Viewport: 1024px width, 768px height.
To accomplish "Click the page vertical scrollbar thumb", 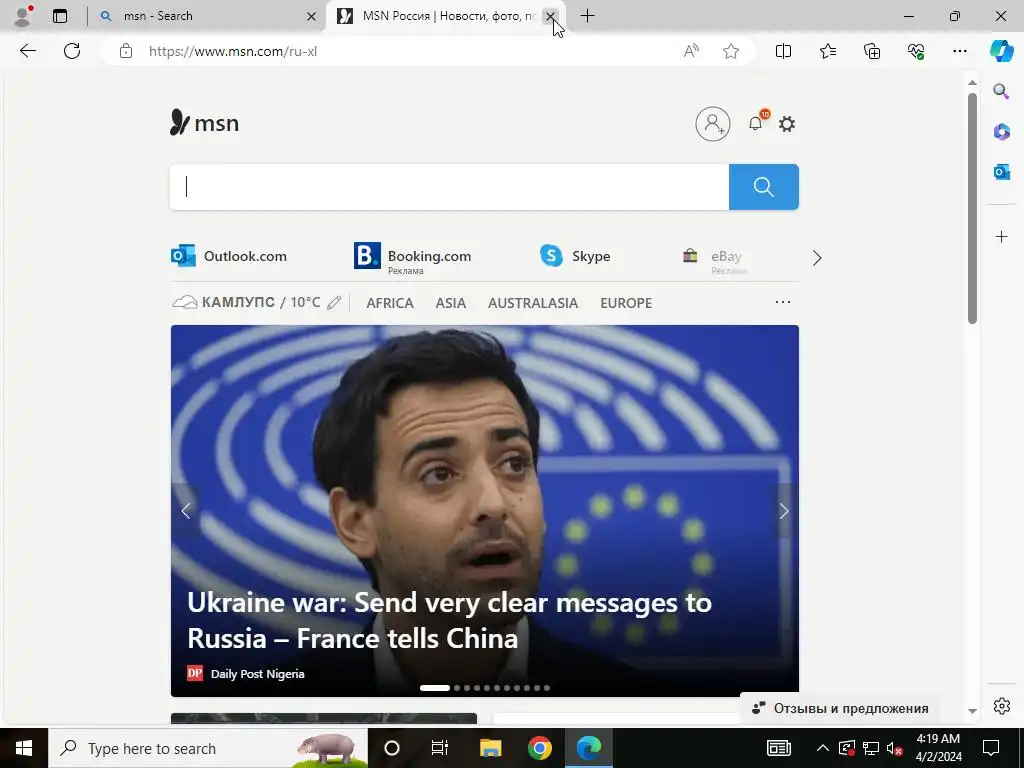I will (972, 208).
